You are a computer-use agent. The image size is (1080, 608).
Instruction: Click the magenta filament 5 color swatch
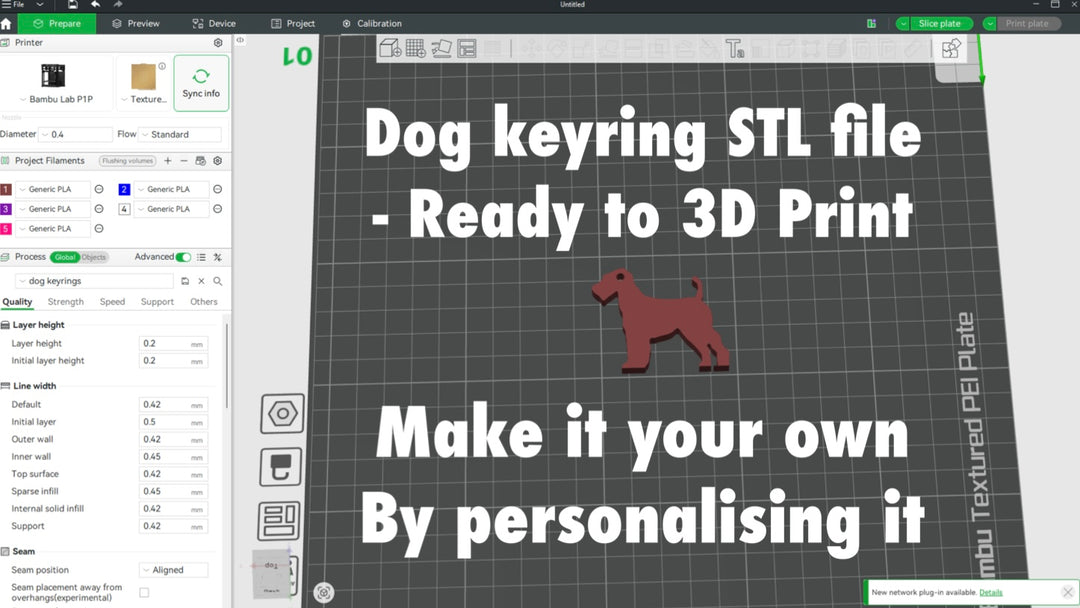pyautogui.click(x=8, y=228)
